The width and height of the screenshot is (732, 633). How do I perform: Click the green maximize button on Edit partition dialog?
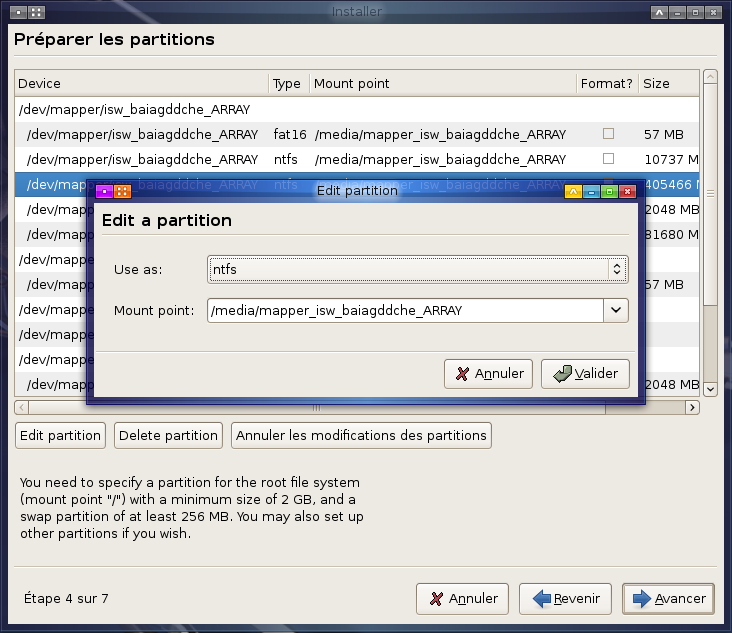click(x=609, y=191)
